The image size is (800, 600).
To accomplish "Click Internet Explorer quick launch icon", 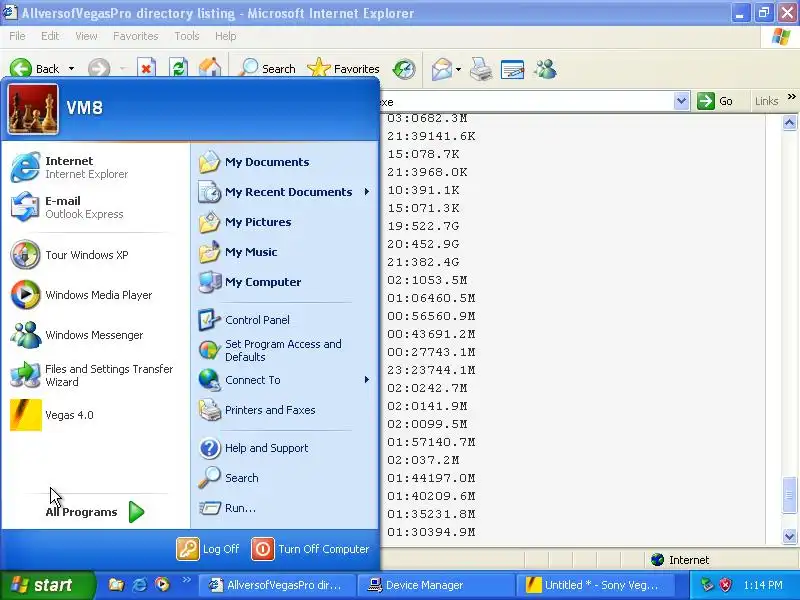I will coord(139,585).
